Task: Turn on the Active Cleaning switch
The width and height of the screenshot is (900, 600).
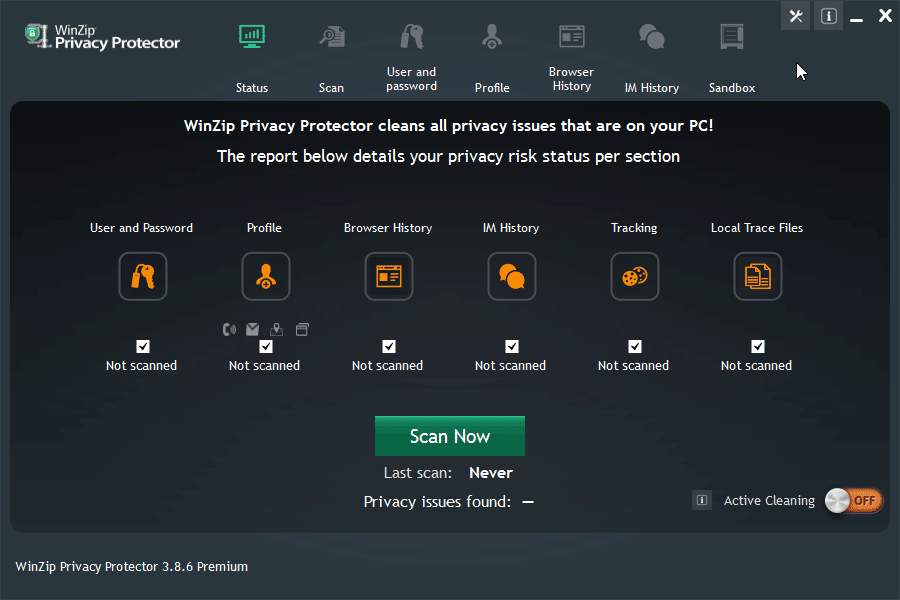Action: point(854,500)
